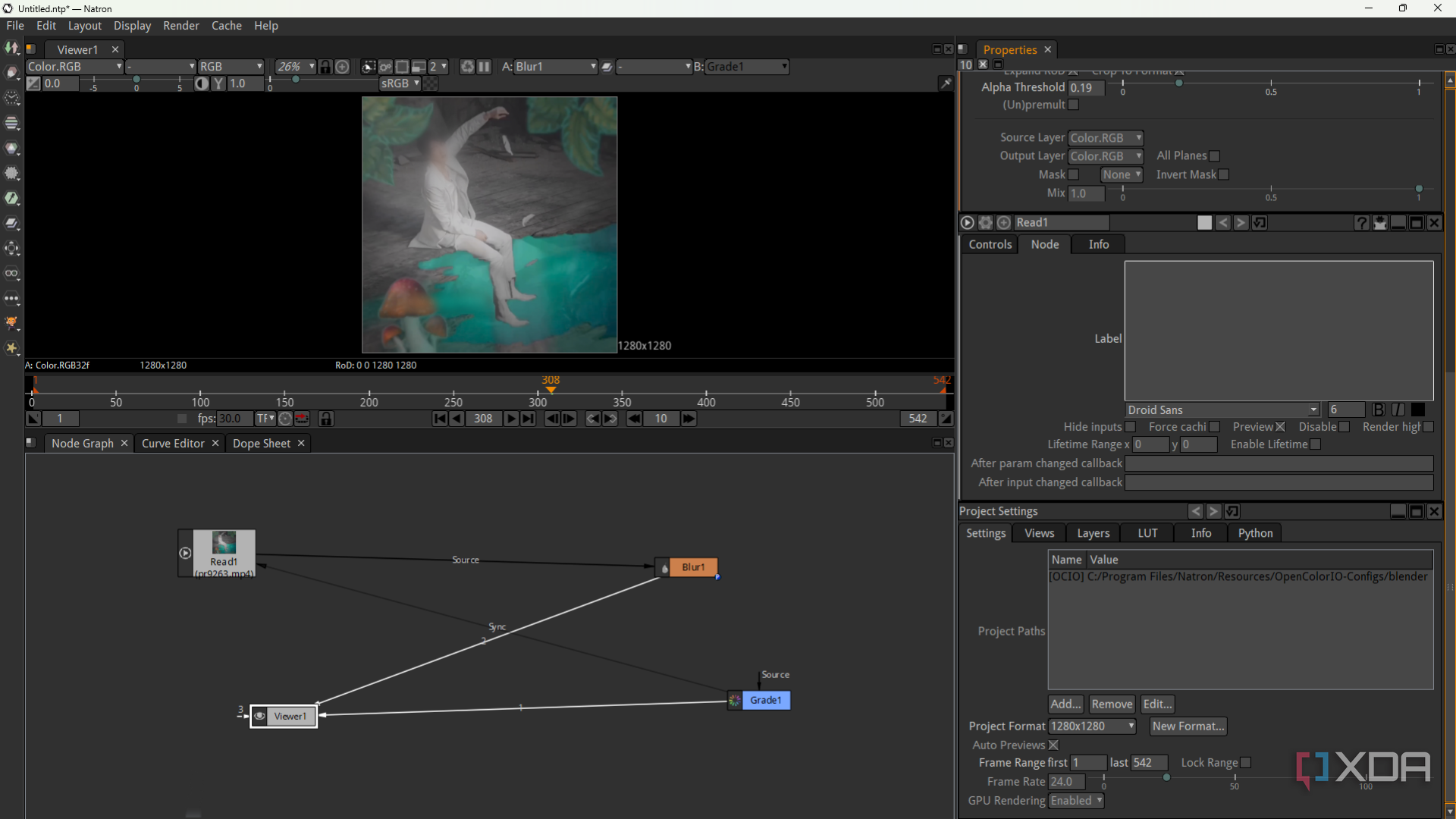This screenshot has width=1456, height=819.
Task: Open the Output Layer dropdown
Action: pyautogui.click(x=1106, y=156)
